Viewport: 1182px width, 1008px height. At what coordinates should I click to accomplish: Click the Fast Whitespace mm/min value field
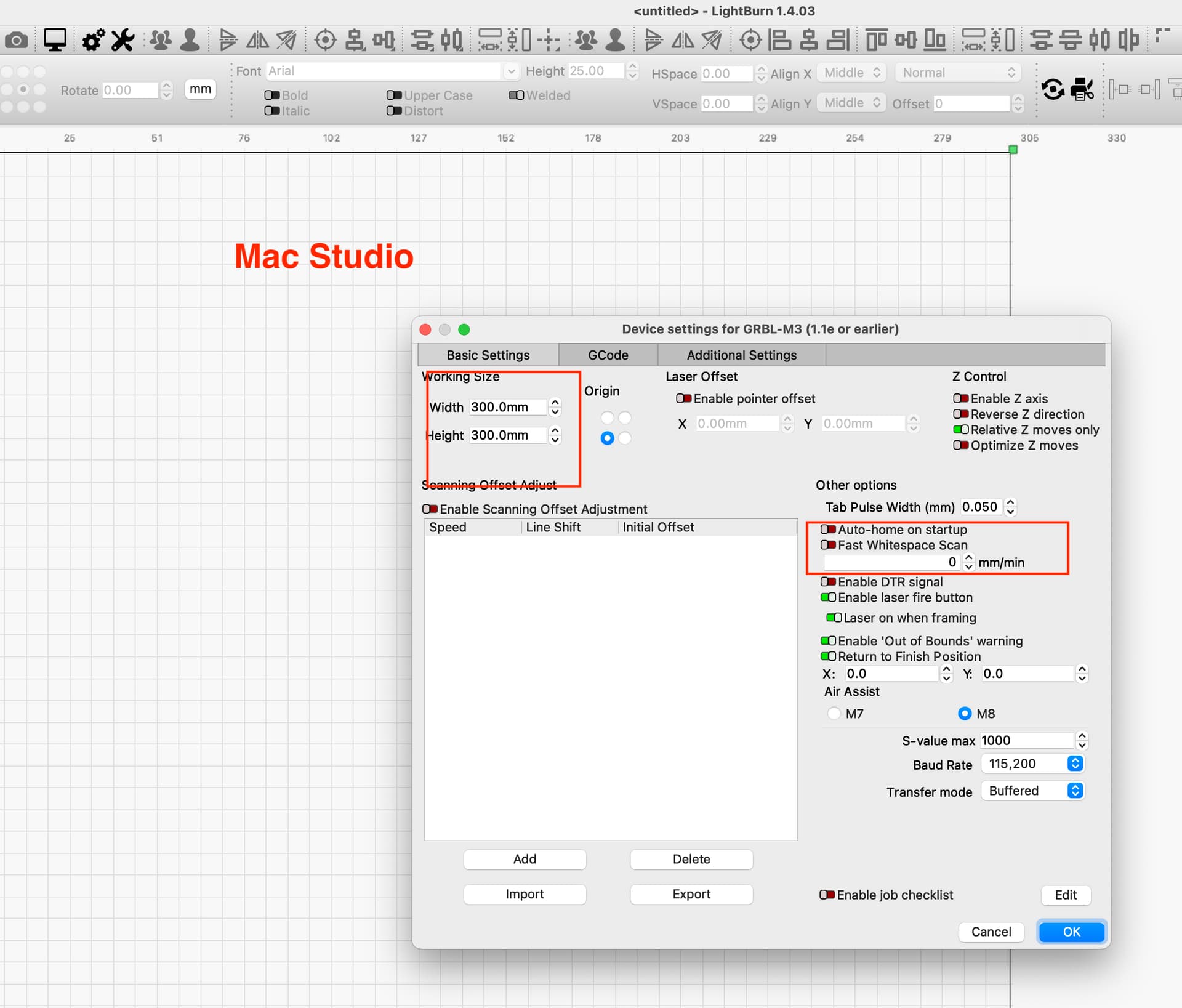coord(891,562)
